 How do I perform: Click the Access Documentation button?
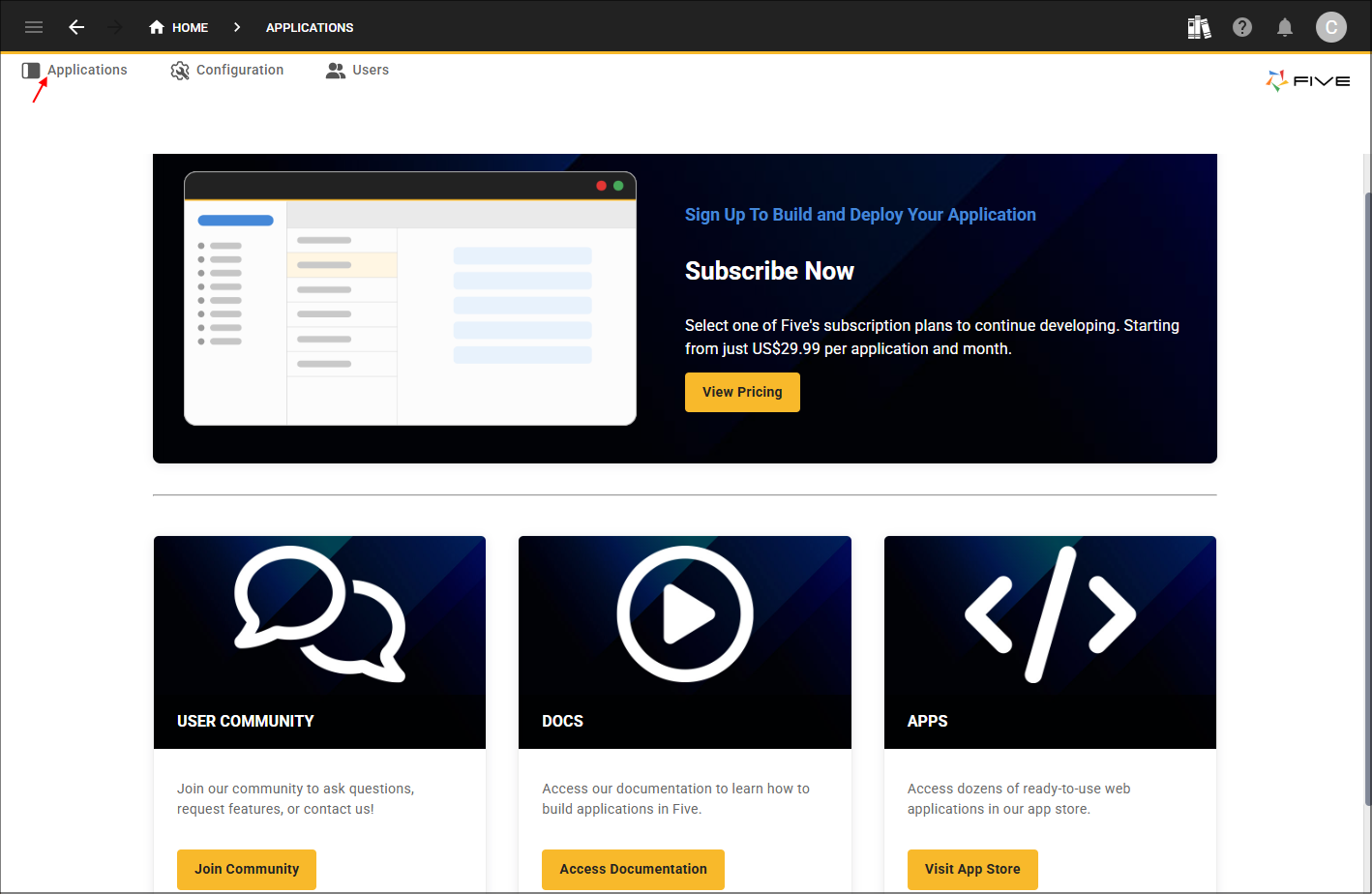pyautogui.click(x=633, y=869)
